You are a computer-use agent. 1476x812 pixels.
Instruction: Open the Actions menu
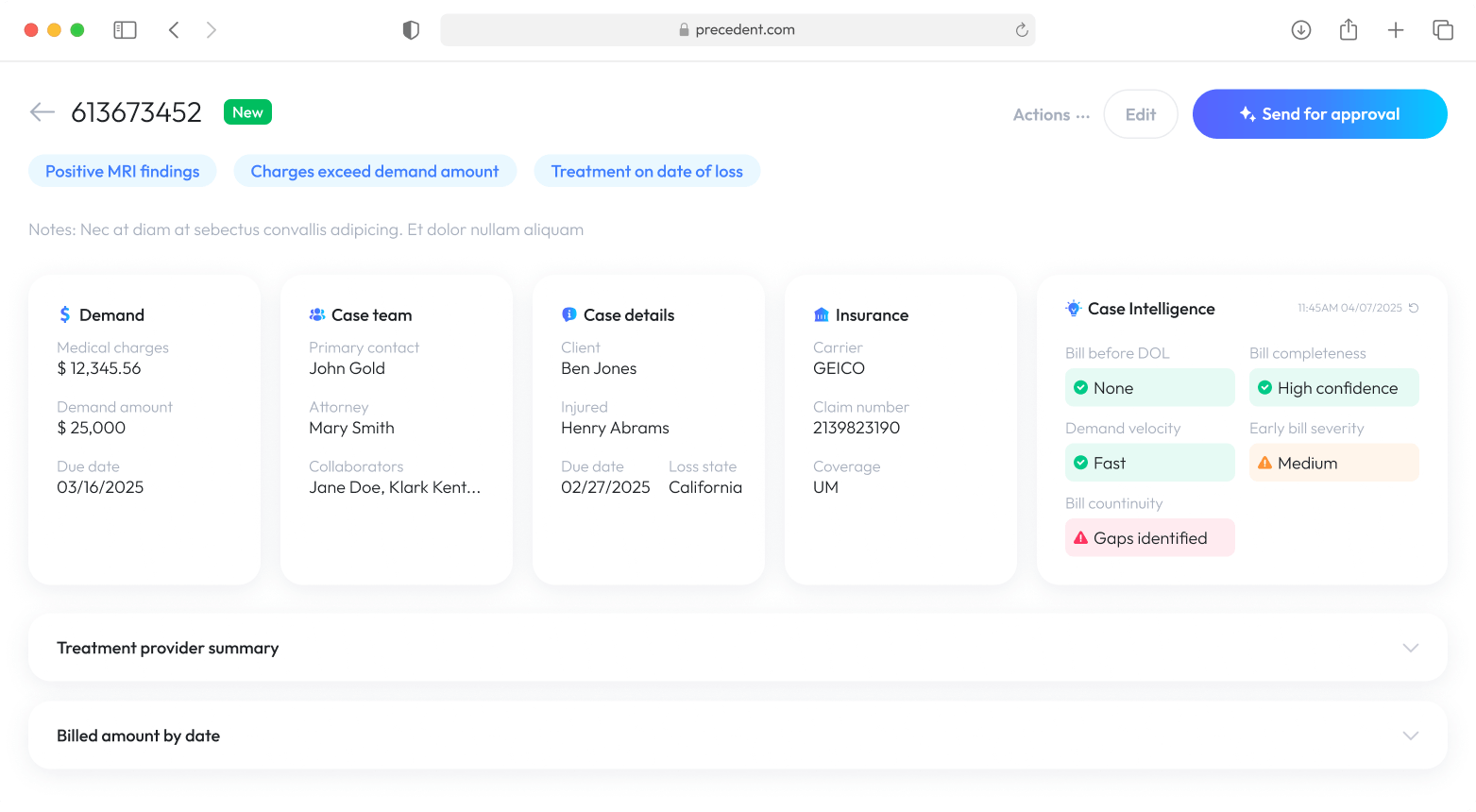click(1050, 113)
